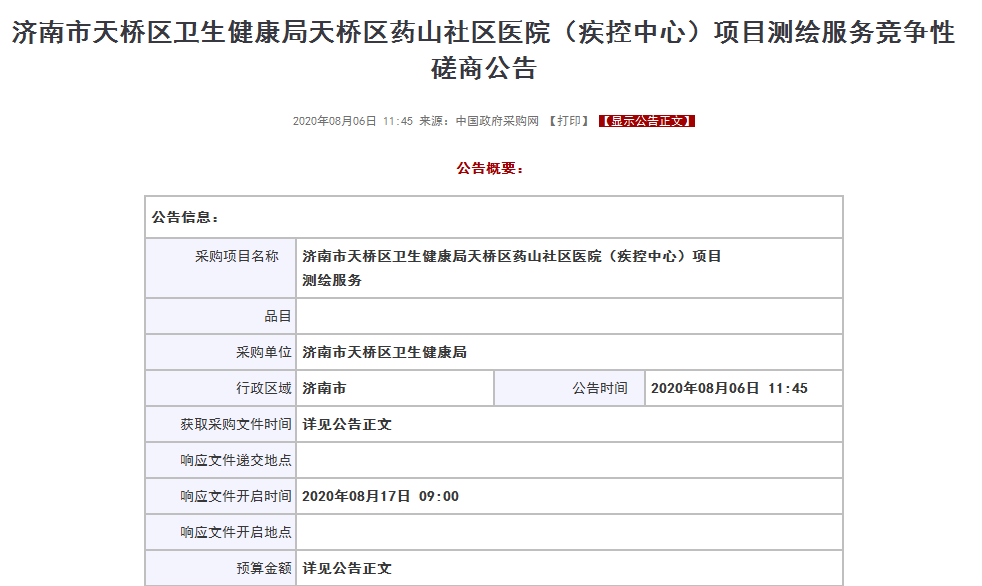Click the 响应文件递交地点 label
Screen dimensions: 982x586
click(236, 460)
